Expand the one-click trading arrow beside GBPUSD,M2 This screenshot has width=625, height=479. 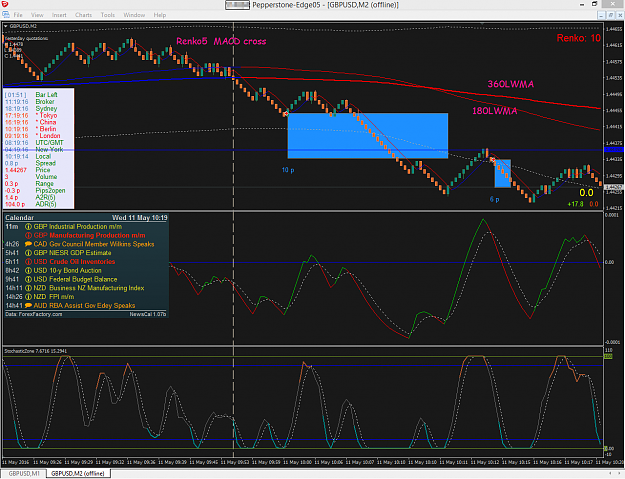point(6,26)
